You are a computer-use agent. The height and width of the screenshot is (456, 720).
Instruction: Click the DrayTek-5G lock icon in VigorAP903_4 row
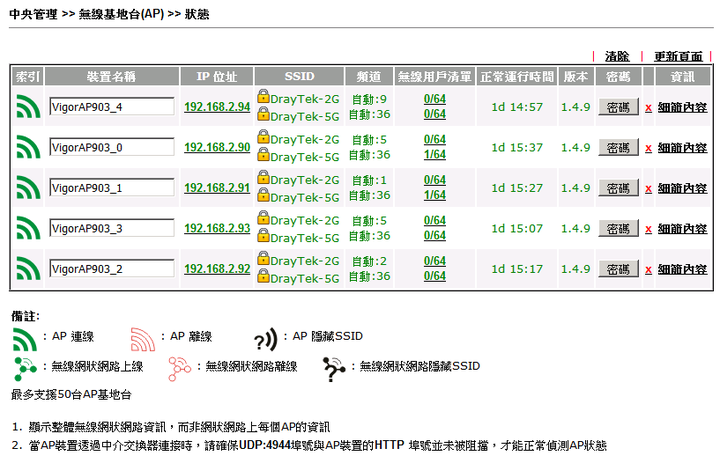pyautogui.click(x=263, y=113)
